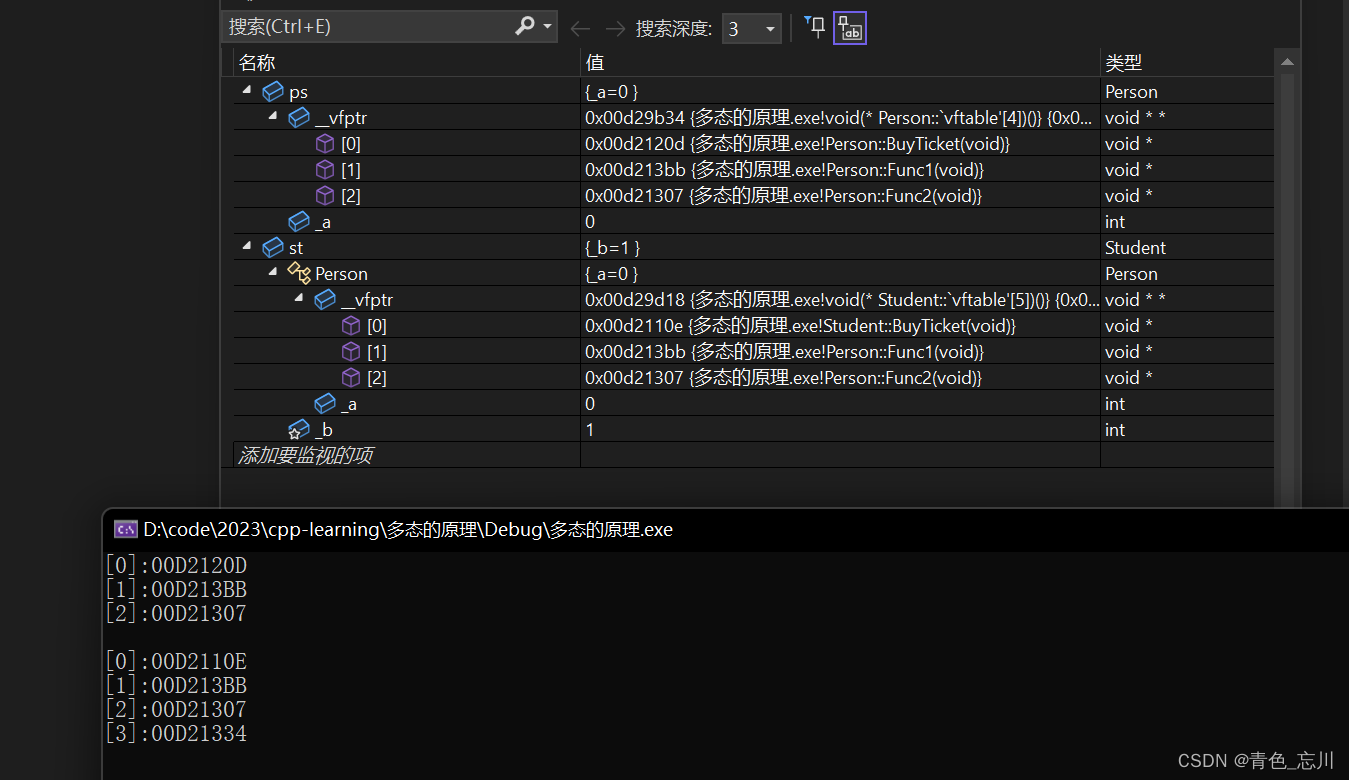The image size is (1349, 780).
Task: Click the icon of Person::BuyTicket [0] entry
Action: pyautogui.click(x=325, y=144)
